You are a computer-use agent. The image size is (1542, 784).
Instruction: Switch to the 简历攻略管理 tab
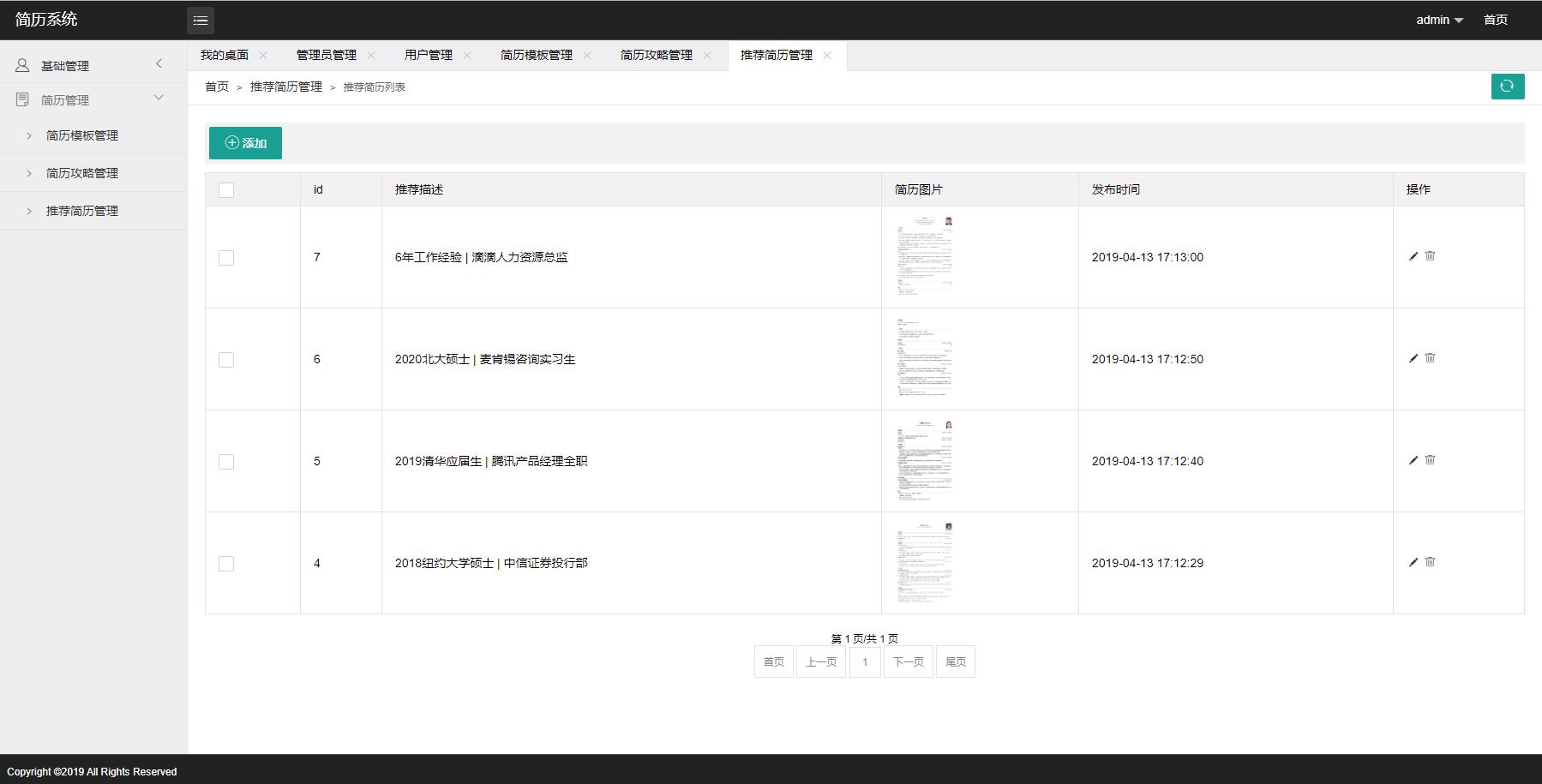tap(657, 55)
